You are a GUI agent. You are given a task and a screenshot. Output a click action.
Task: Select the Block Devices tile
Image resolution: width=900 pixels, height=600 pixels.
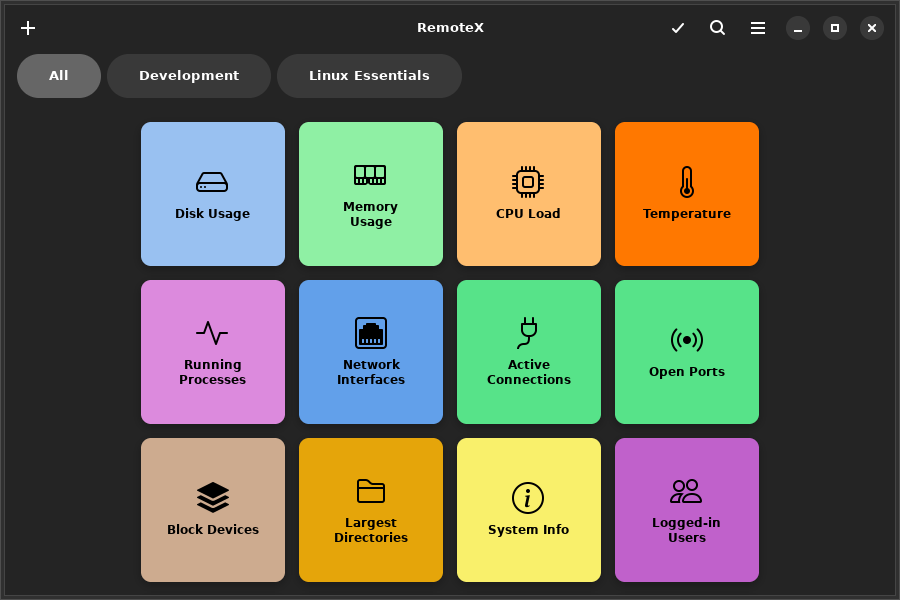(x=213, y=510)
